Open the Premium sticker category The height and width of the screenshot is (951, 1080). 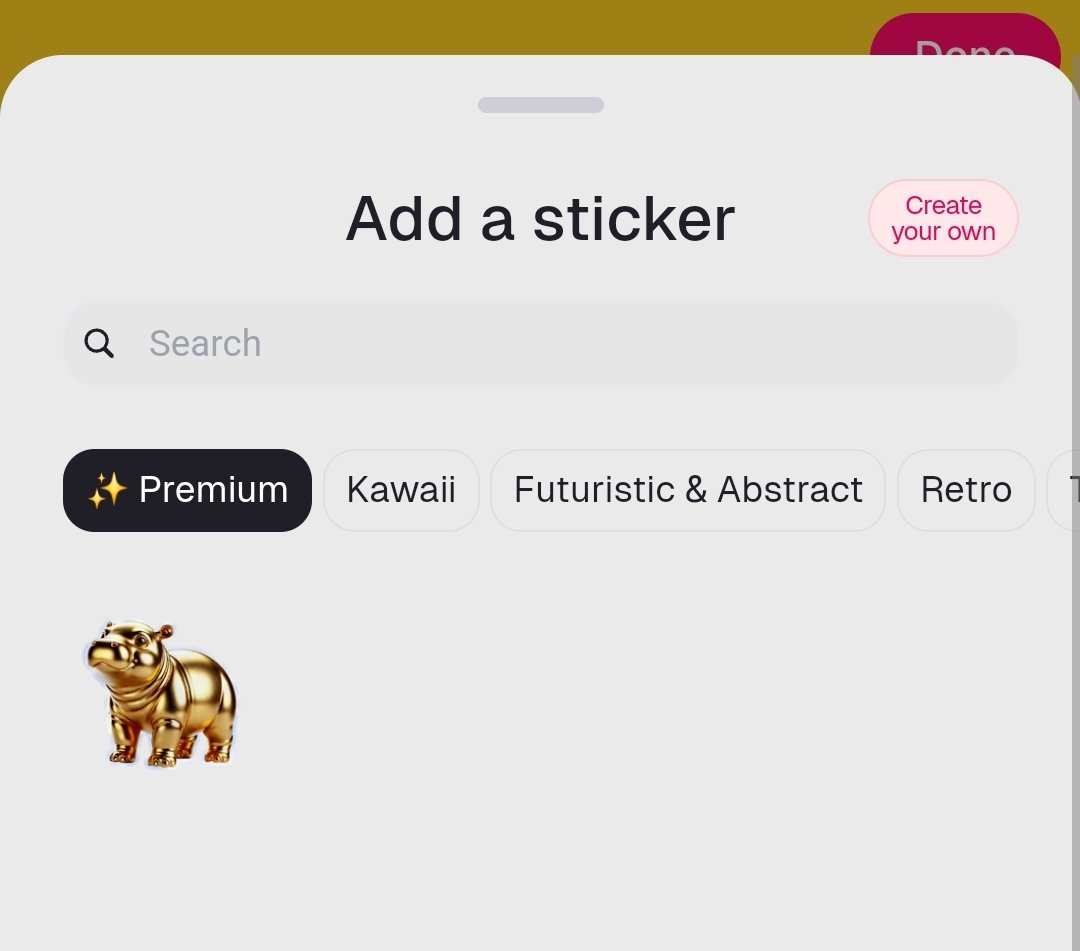(x=187, y=490)
